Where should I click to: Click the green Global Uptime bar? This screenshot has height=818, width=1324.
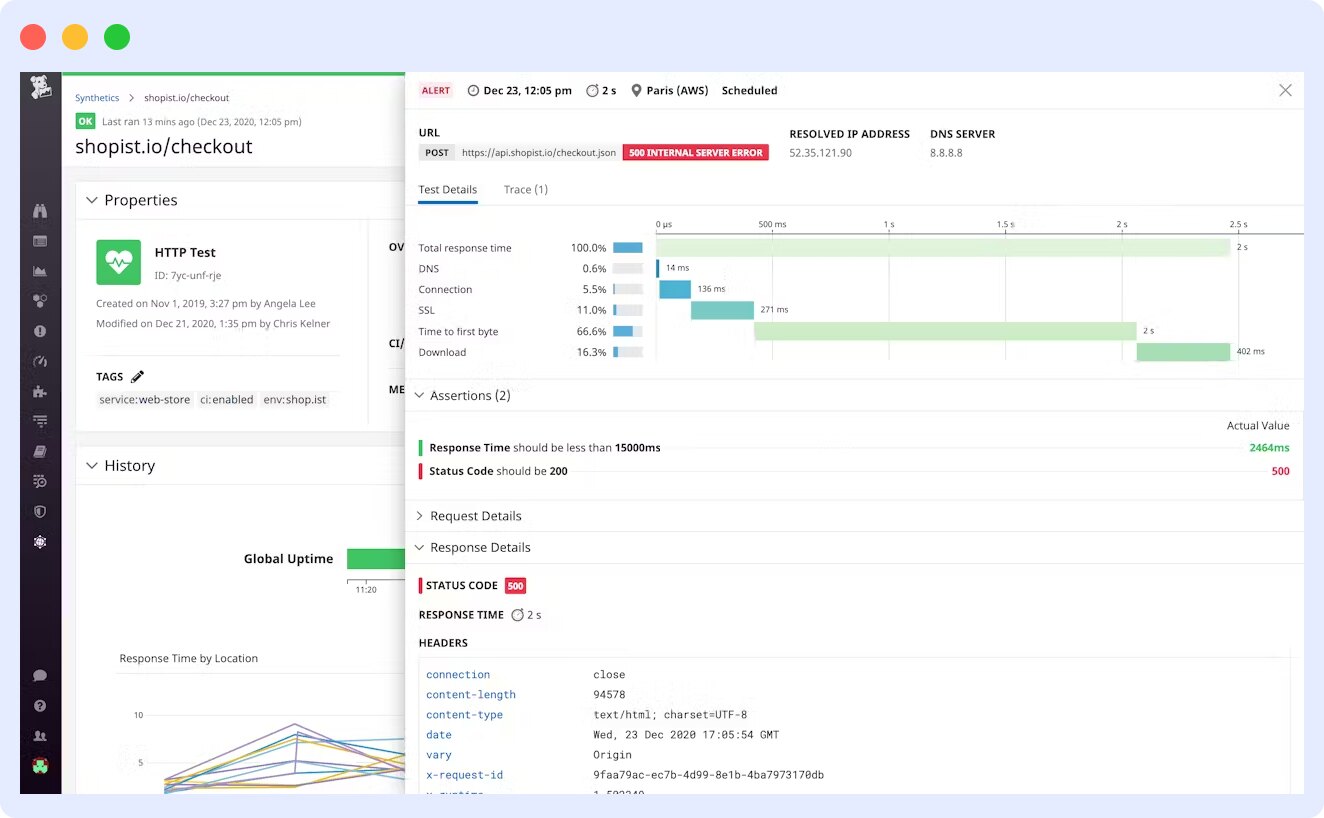coord(376,558)
